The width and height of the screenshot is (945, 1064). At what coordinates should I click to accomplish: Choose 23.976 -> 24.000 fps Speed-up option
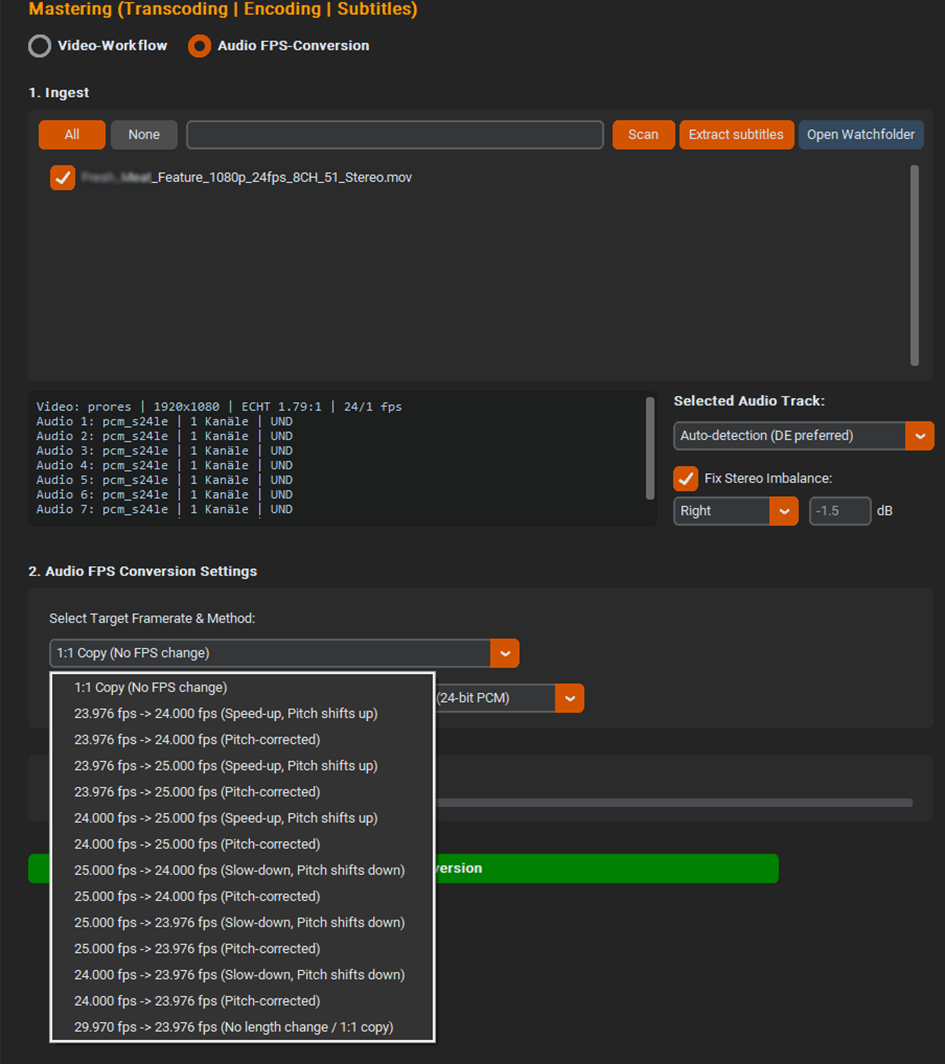[243, 713]
